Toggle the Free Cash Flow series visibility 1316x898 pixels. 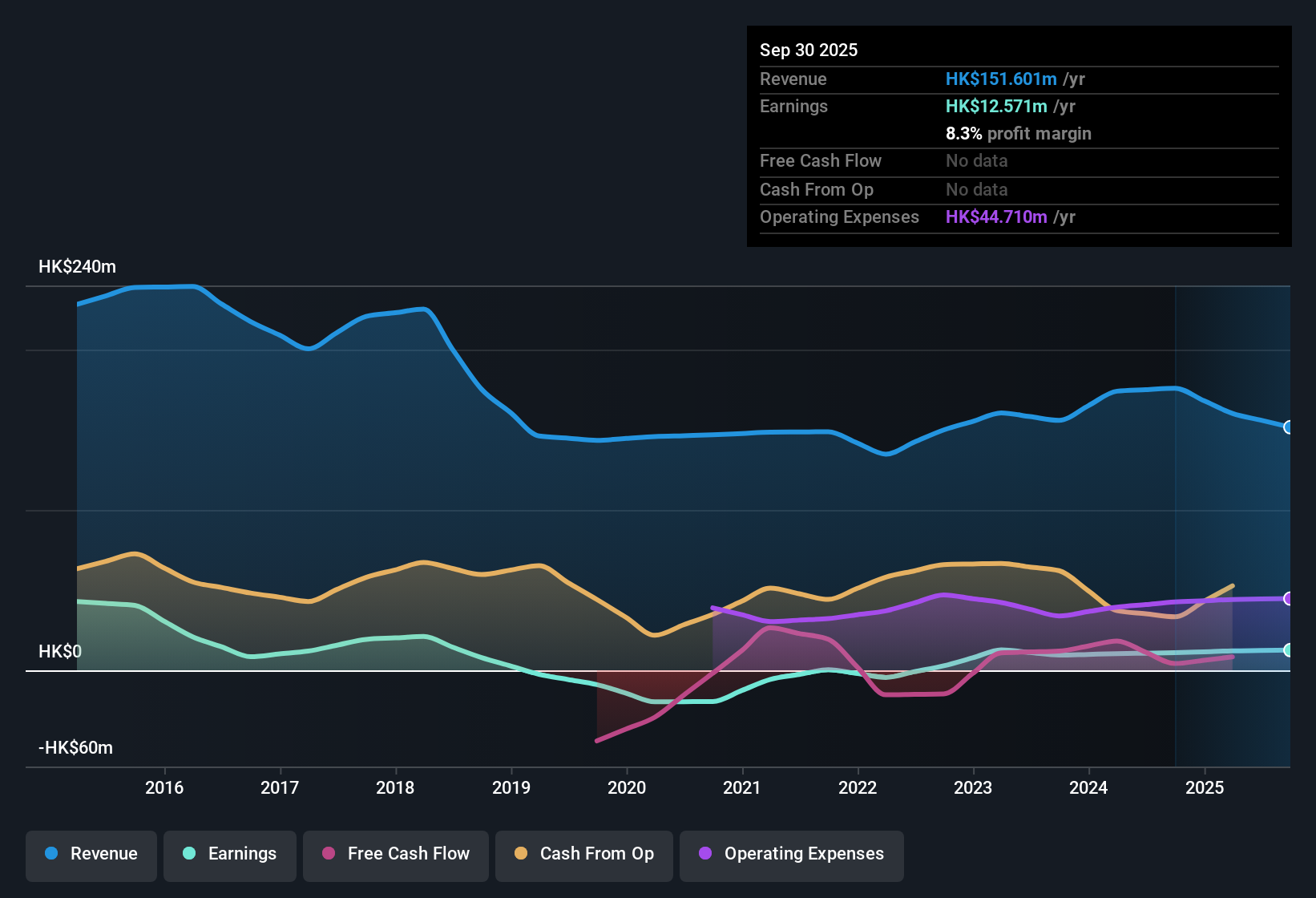pyautogui.click(x=395, y=854)
